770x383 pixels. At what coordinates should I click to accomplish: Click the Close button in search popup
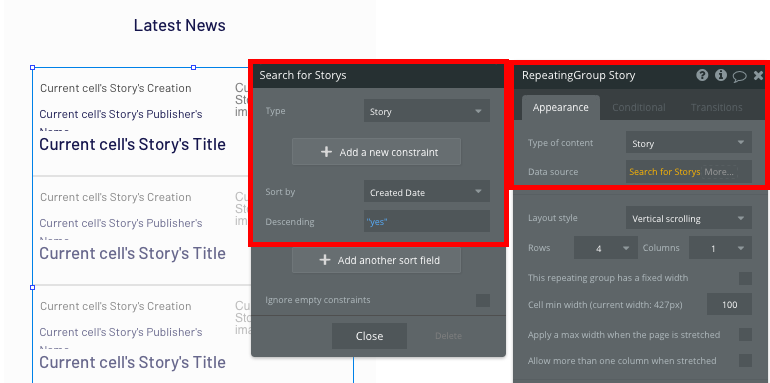click(x=369, y=336)
